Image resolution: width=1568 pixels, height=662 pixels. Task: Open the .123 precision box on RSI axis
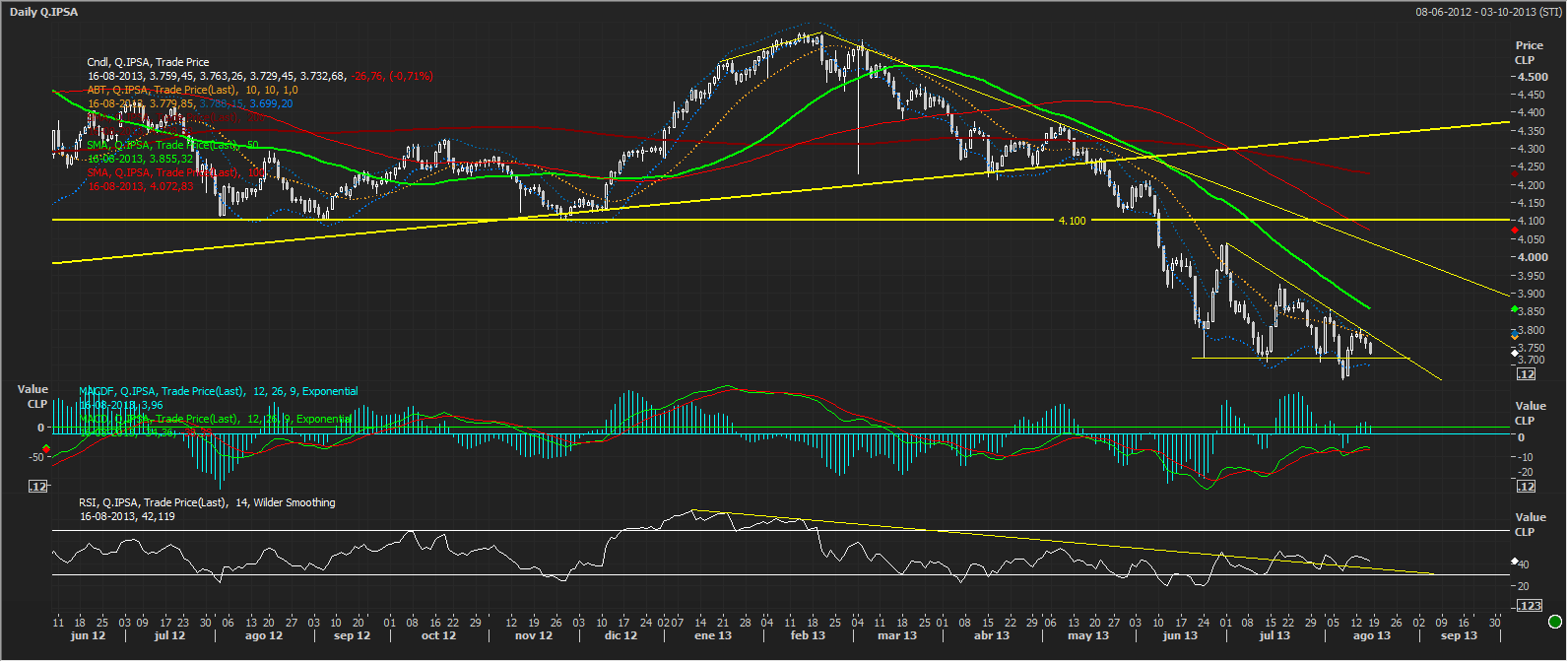pyautogui.click(x=1529, y=605)
